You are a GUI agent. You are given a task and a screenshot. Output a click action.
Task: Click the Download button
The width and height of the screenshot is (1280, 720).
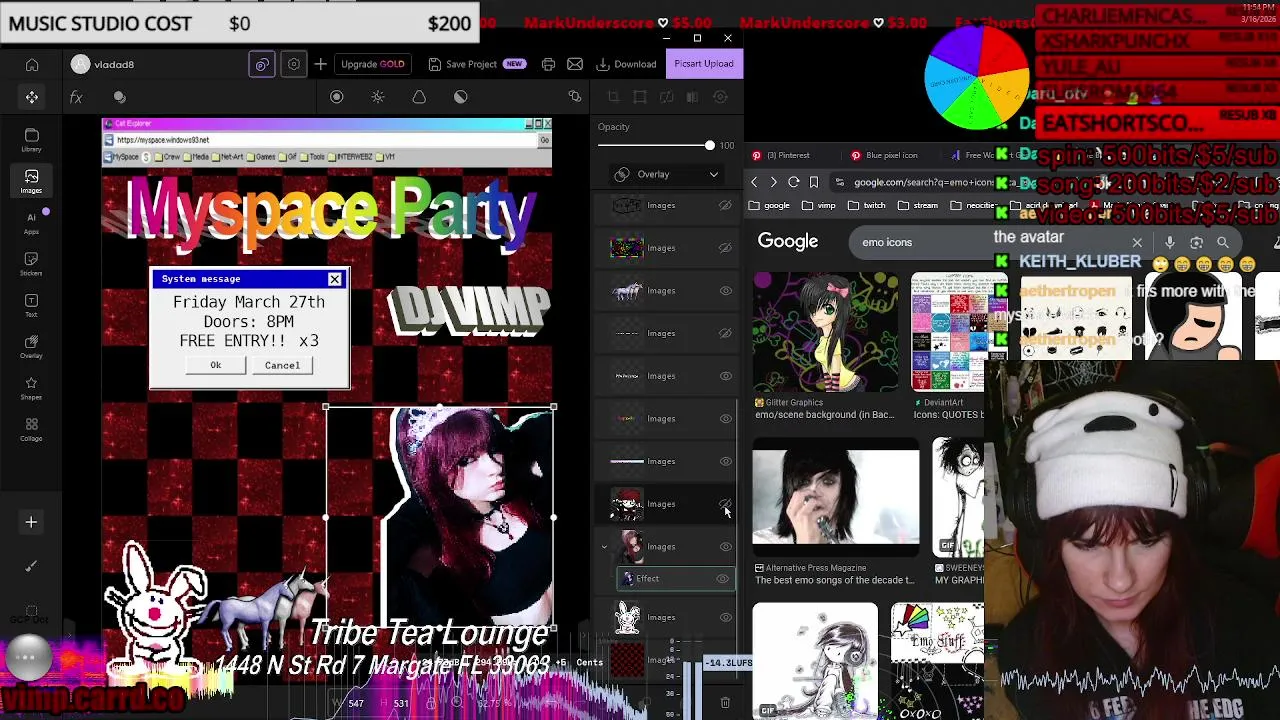[627, 64]
